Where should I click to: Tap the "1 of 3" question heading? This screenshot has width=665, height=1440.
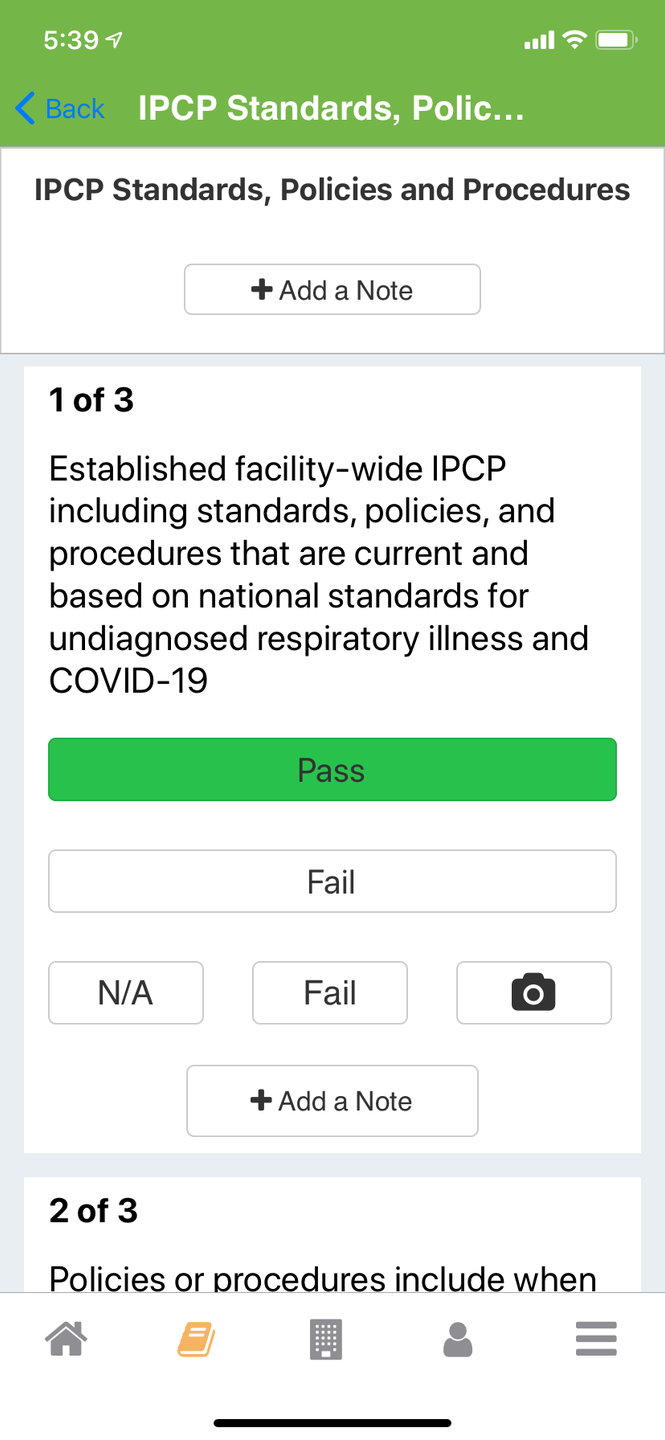tap(91, 400)
